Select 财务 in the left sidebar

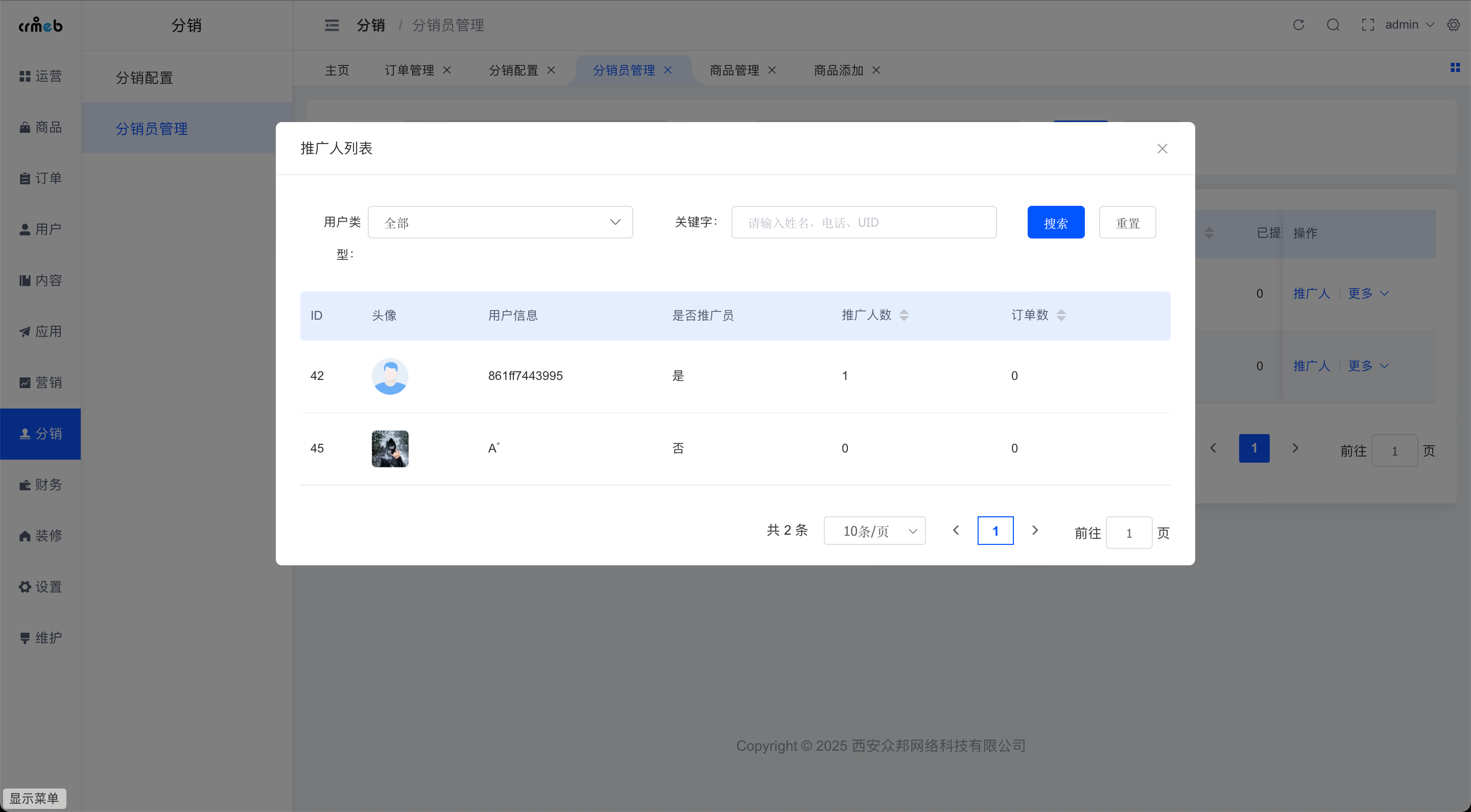tap(40, 485)
